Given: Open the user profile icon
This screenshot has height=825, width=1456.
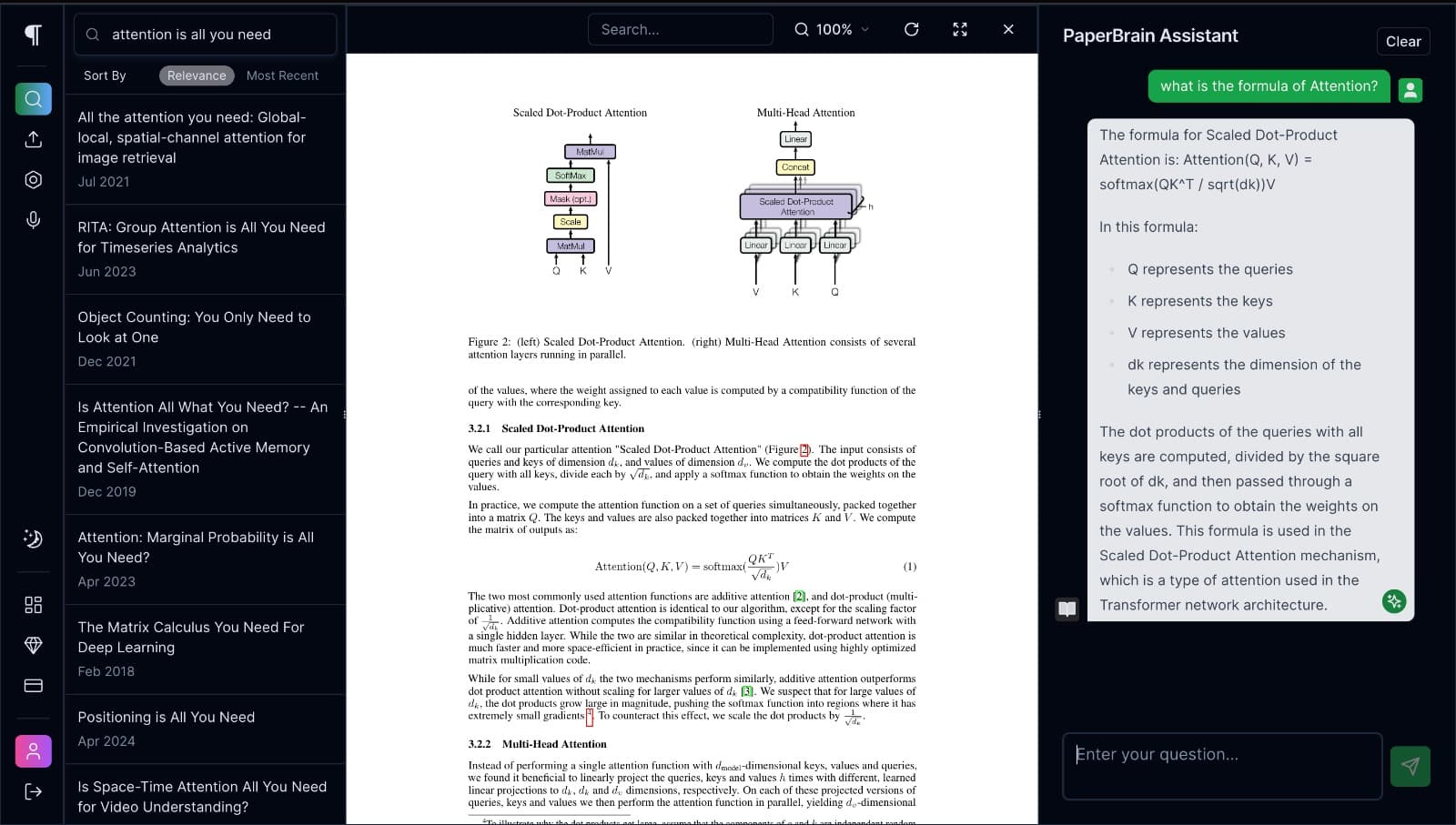Looking at the screenshot, I should [33, 751].
